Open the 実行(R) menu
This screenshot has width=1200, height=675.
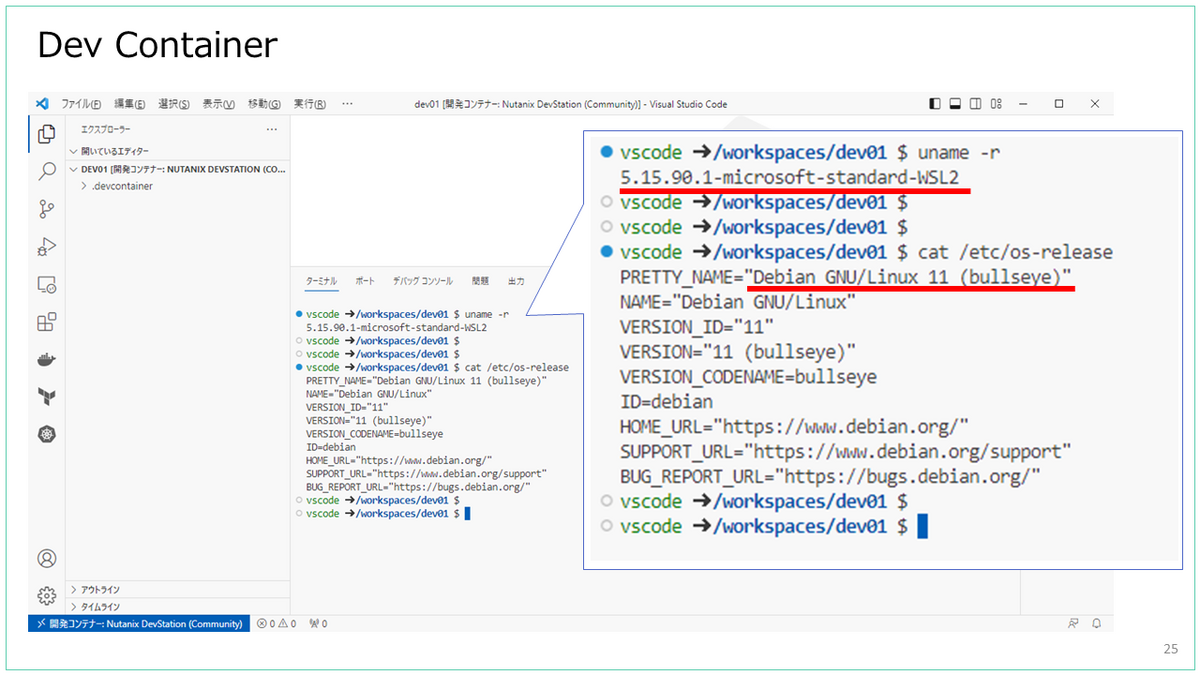coord(309,104)
